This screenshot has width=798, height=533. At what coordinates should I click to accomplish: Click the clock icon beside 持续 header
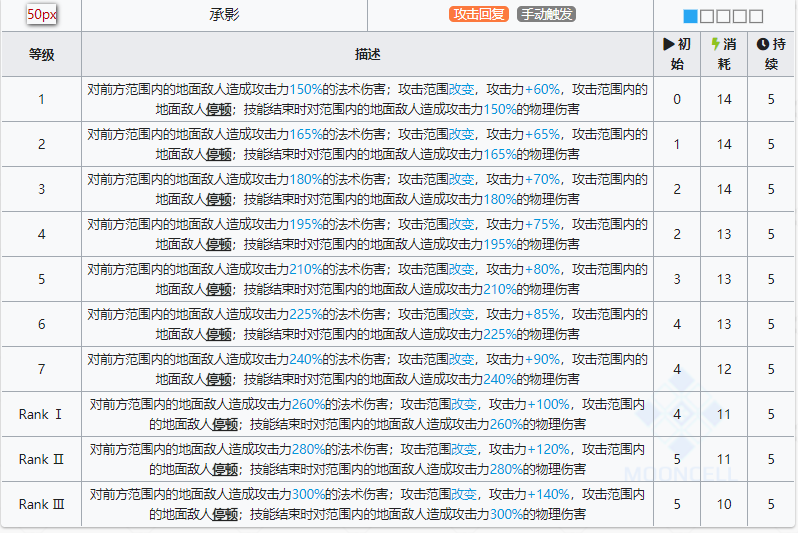(x=762, y=44)
